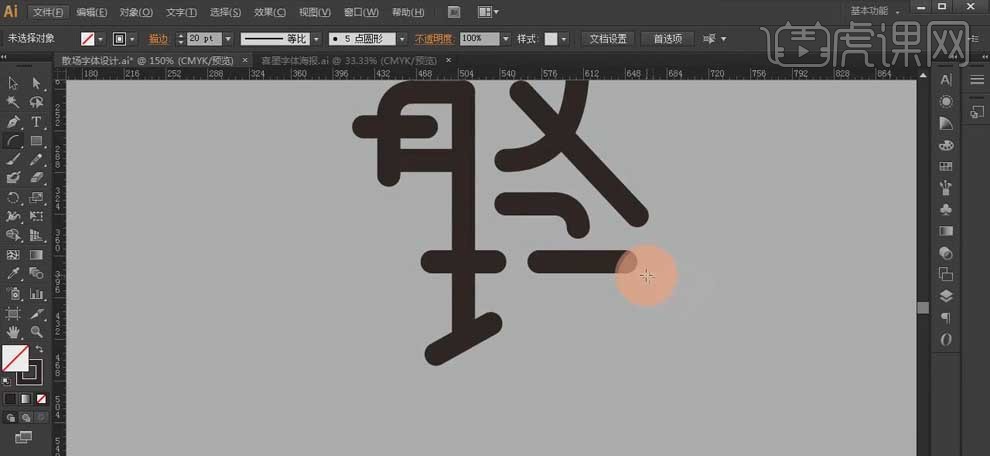Open the Brushes panel icon
This screenshot has height=456, width=990.
(x=946, y=188)
